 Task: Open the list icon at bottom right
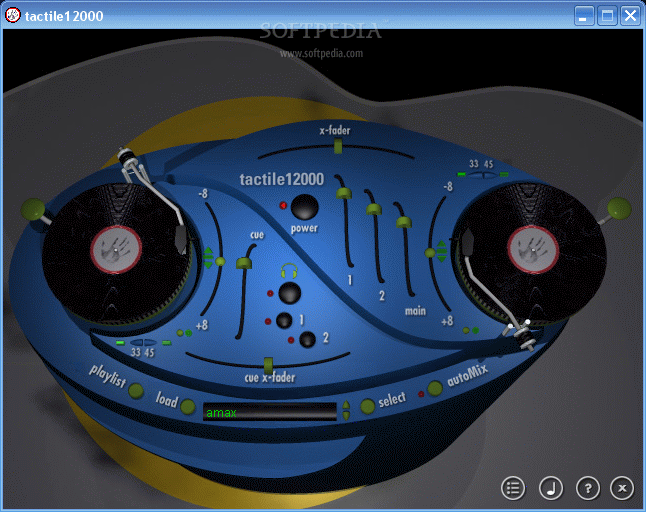pyautogui.click(x=513, y=488)
